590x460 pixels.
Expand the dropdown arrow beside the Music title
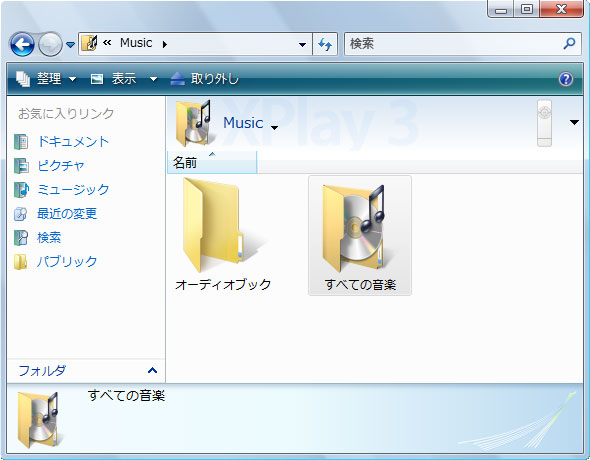click(275, 128)
